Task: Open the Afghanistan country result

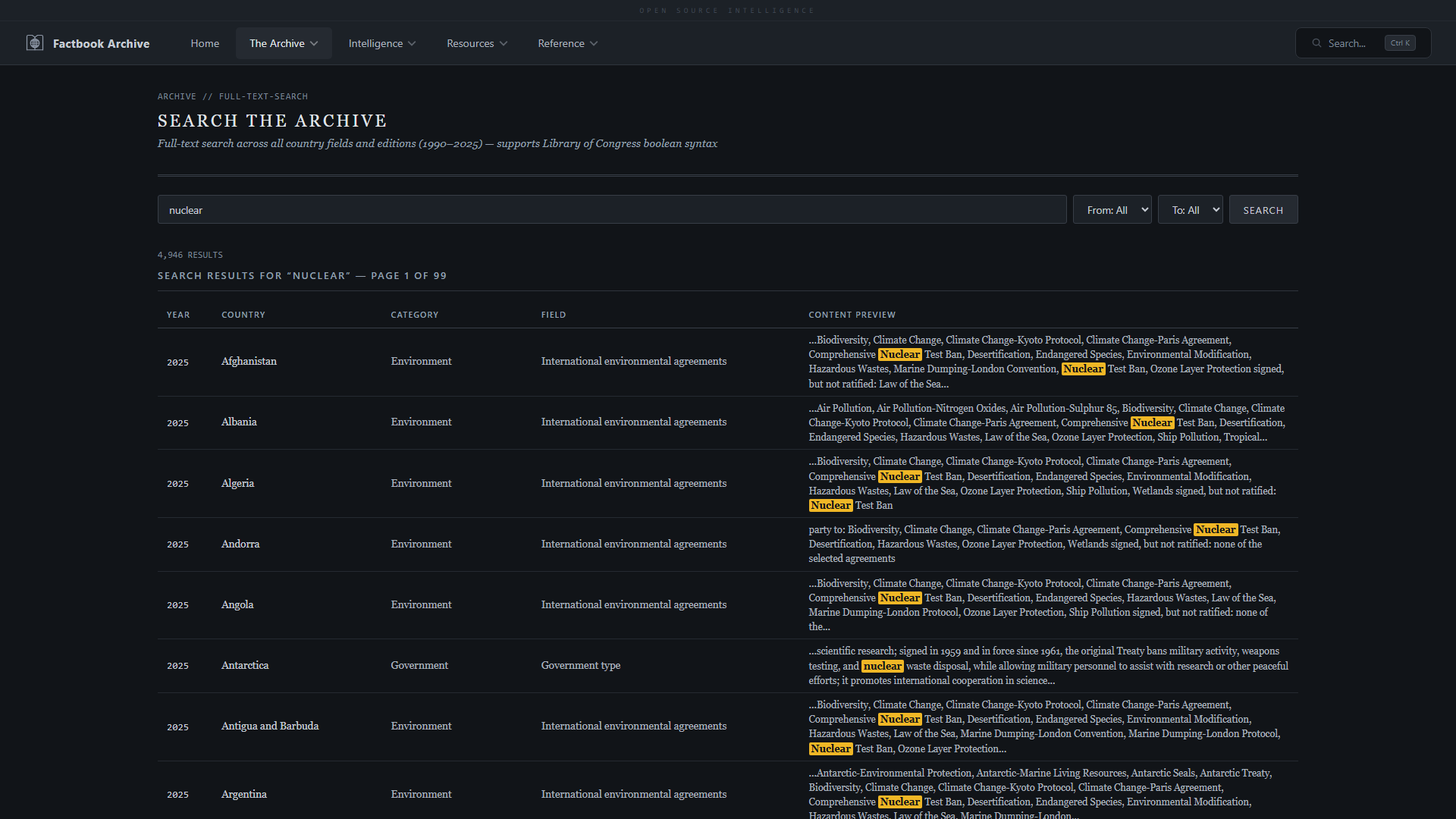Action: point(249,361)
